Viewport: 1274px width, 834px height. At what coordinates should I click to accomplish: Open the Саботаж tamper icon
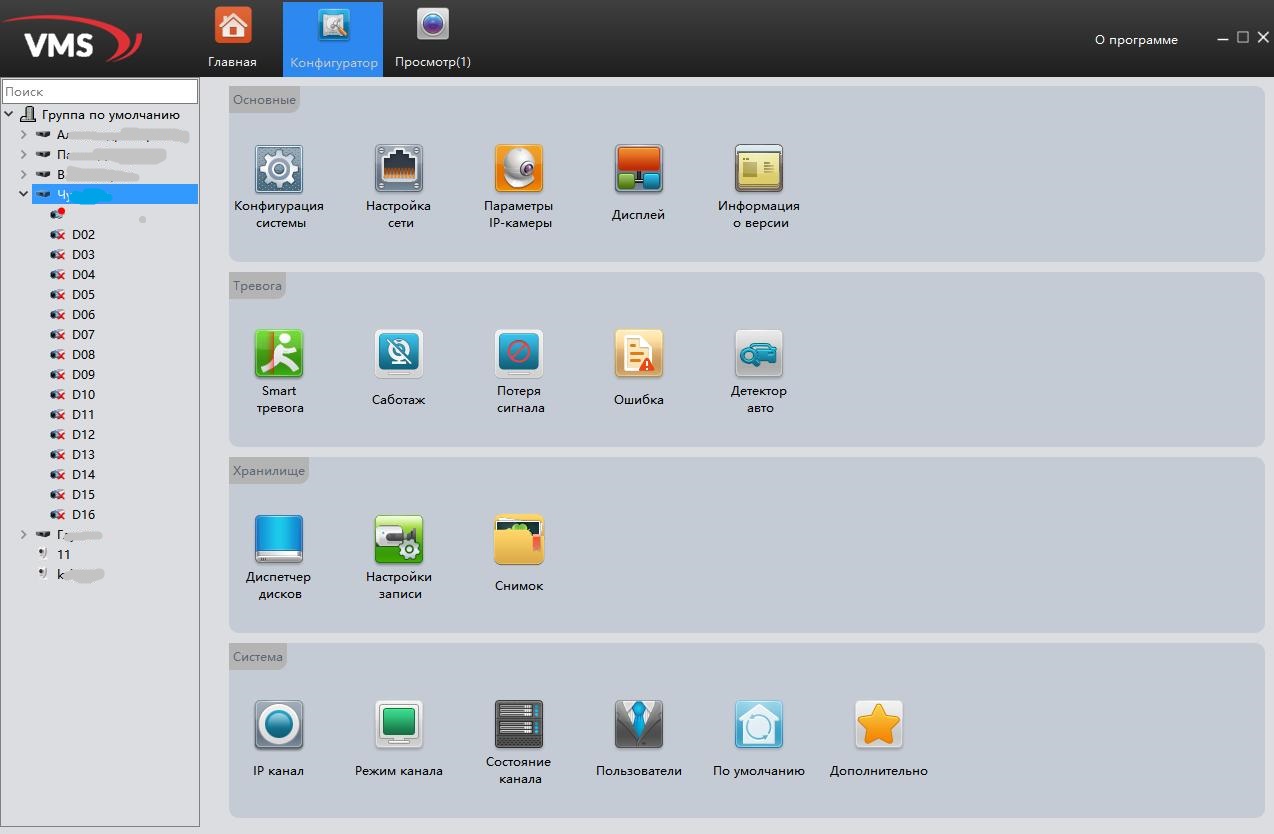pyautogui.click(x=398, y=354)
